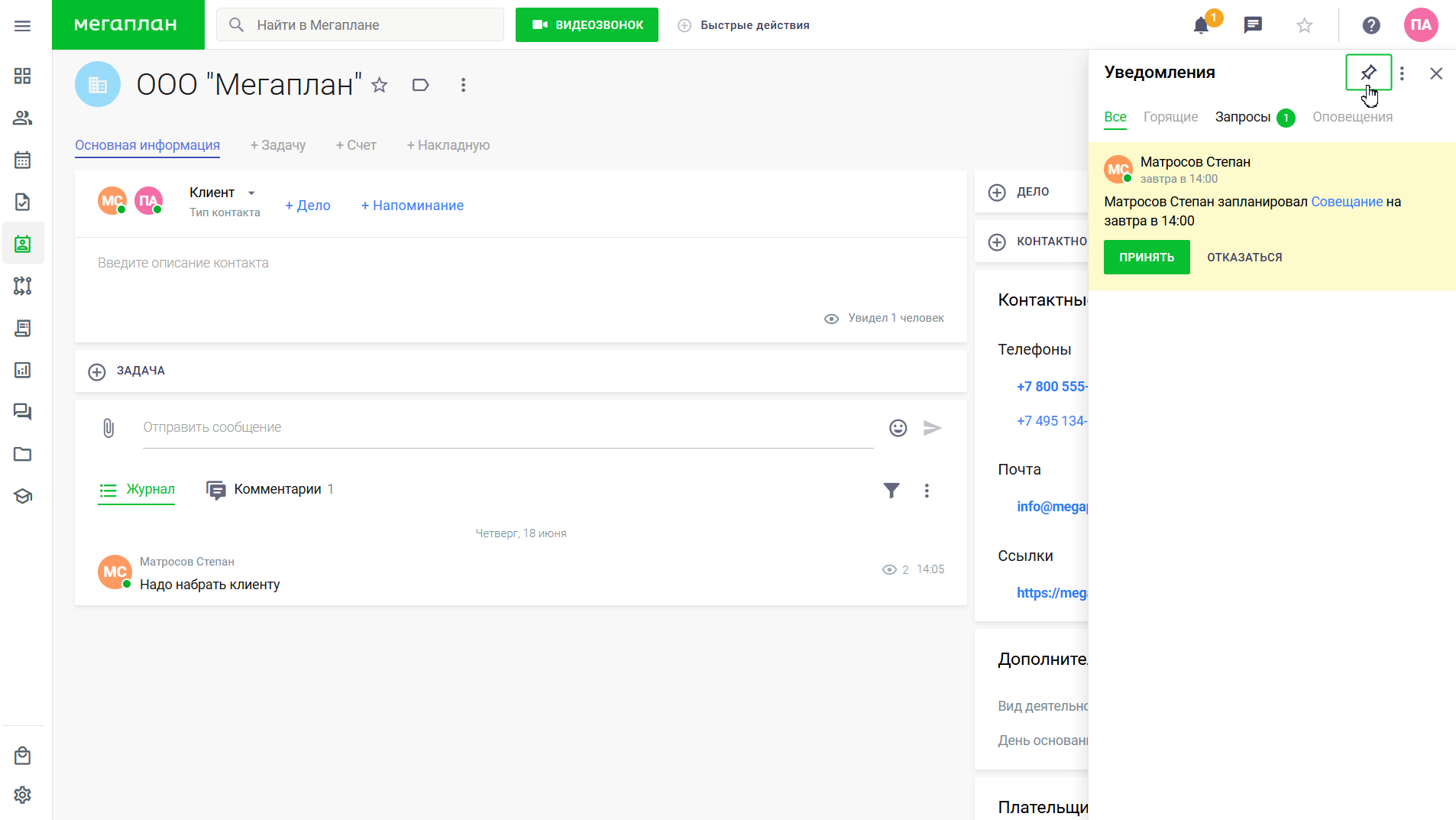Screen dimensions: 1456x820
Task: Open the Совещание link in notification
Action: [1347, 202]
